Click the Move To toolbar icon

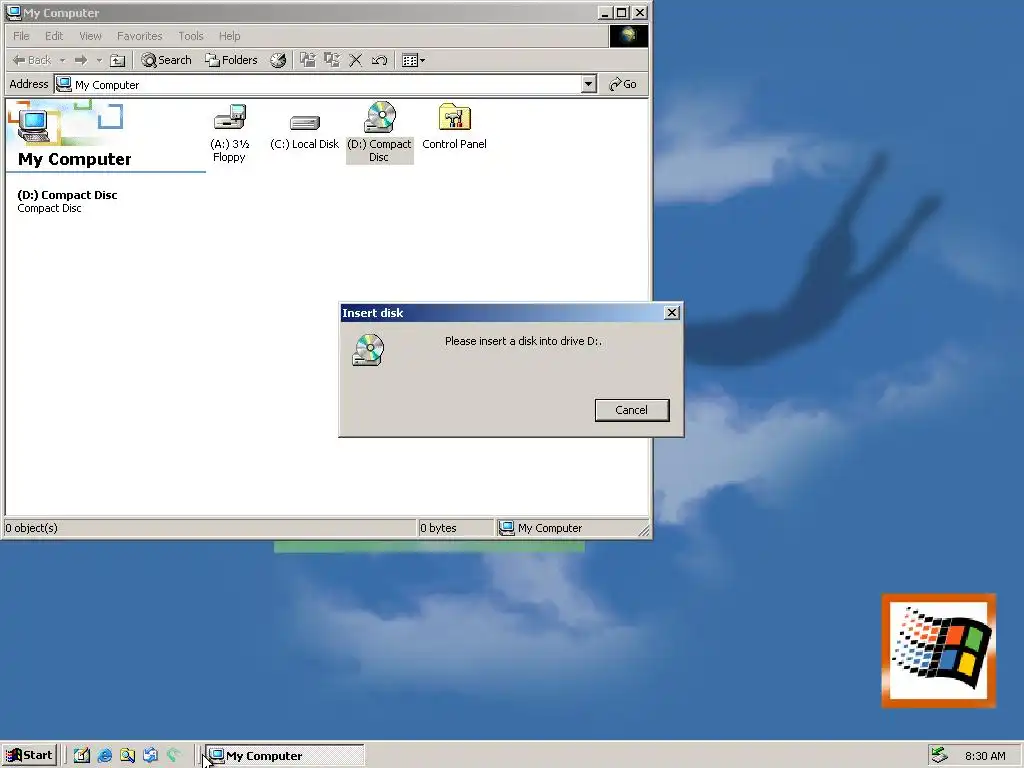tap(308, 60)
